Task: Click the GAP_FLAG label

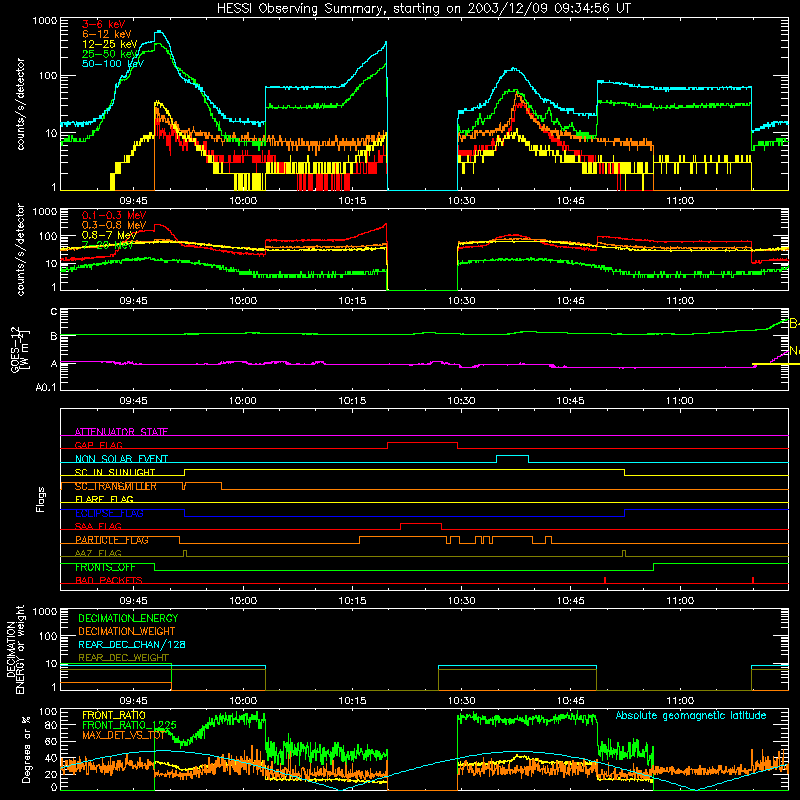Action: click(99, 445)
